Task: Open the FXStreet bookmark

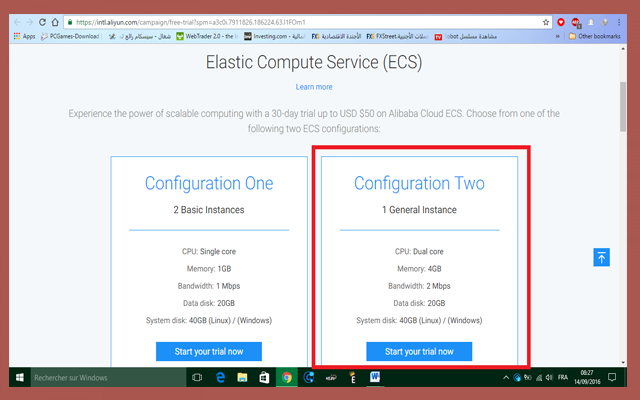Action: click(397, 36)
